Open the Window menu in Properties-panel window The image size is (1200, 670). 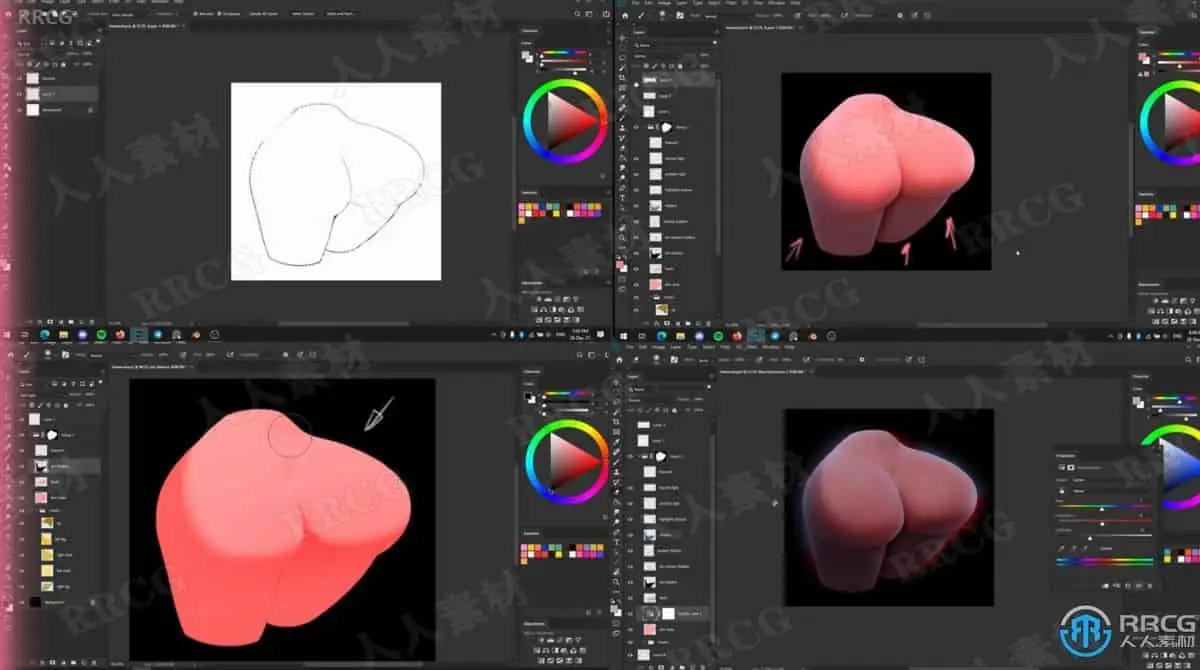click(771, 346)
